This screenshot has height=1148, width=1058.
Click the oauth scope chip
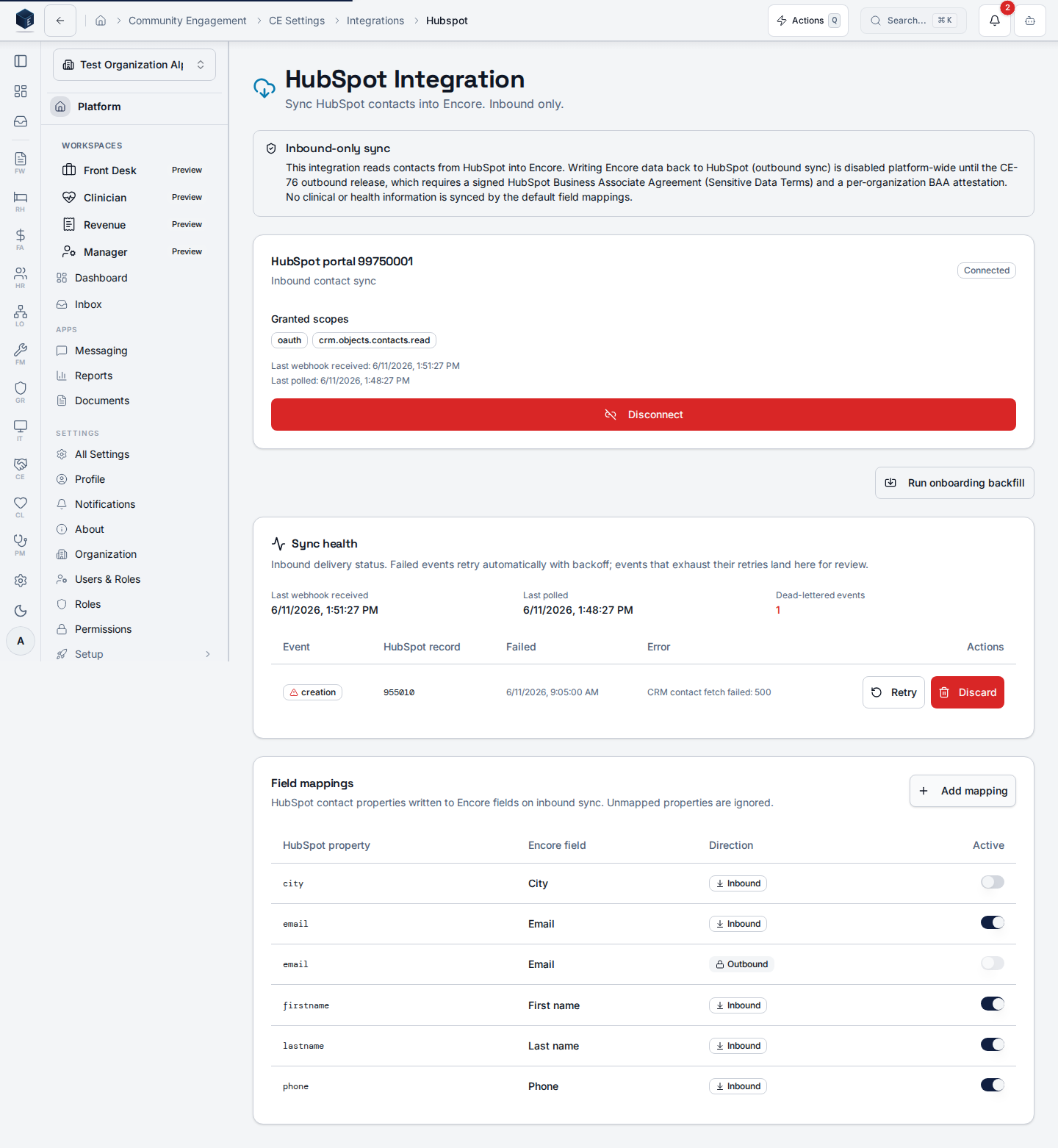(289, 340)
